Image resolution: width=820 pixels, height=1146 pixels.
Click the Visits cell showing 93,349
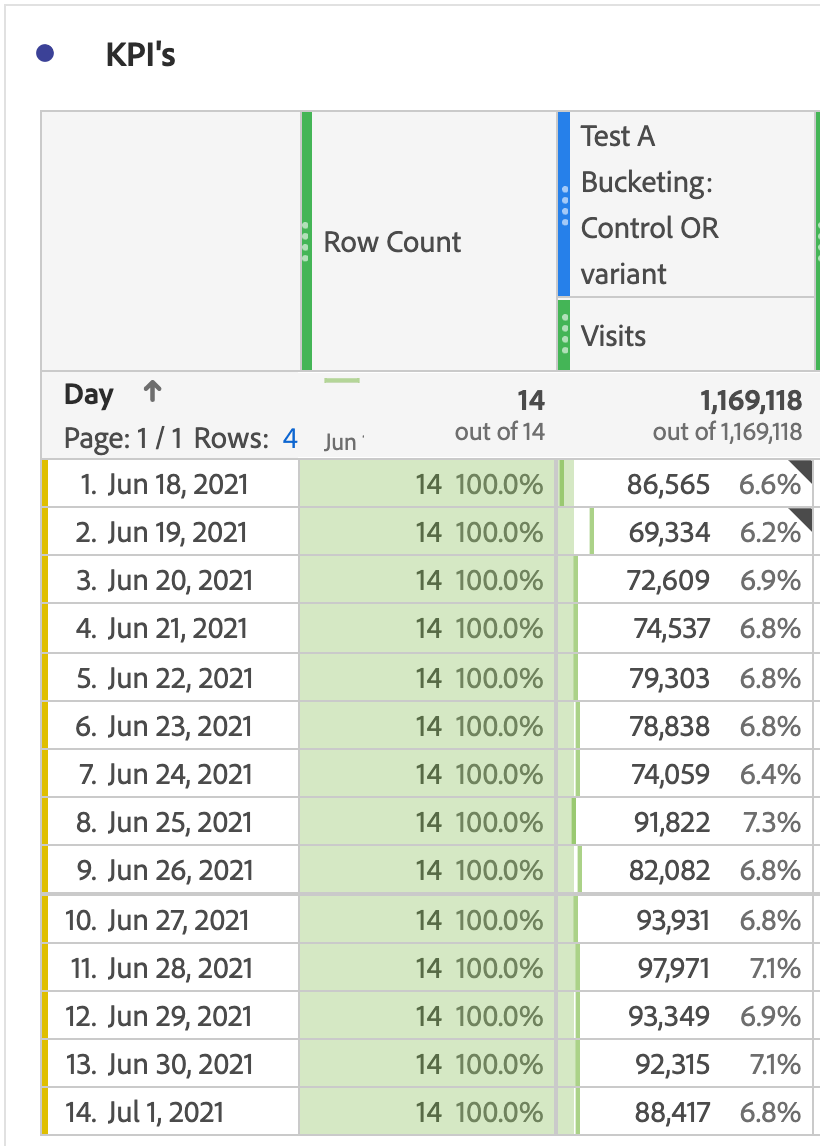pos(686,1016)
